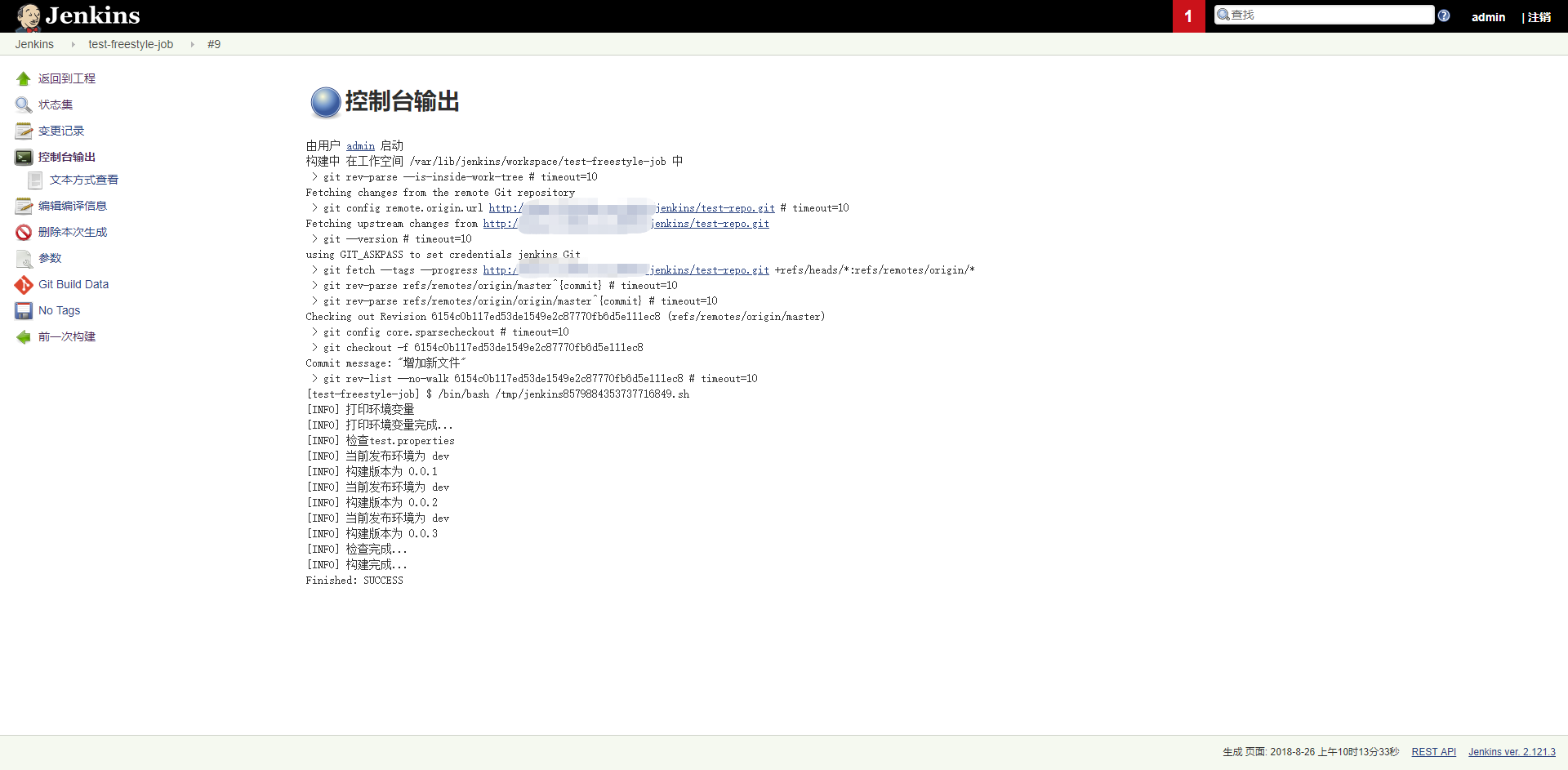The image size is (1568, 770).
Task: Click the 注销 logout link
Action: [1539, 17]
